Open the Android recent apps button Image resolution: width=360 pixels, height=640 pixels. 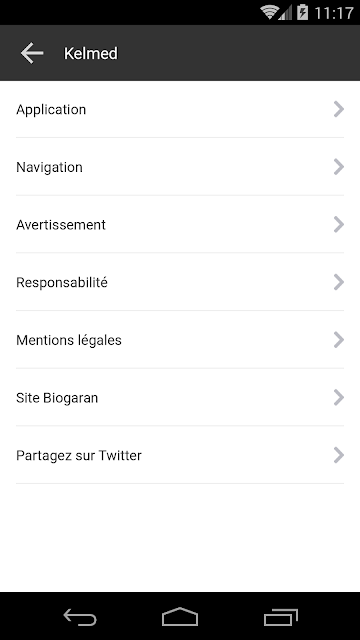281,617
